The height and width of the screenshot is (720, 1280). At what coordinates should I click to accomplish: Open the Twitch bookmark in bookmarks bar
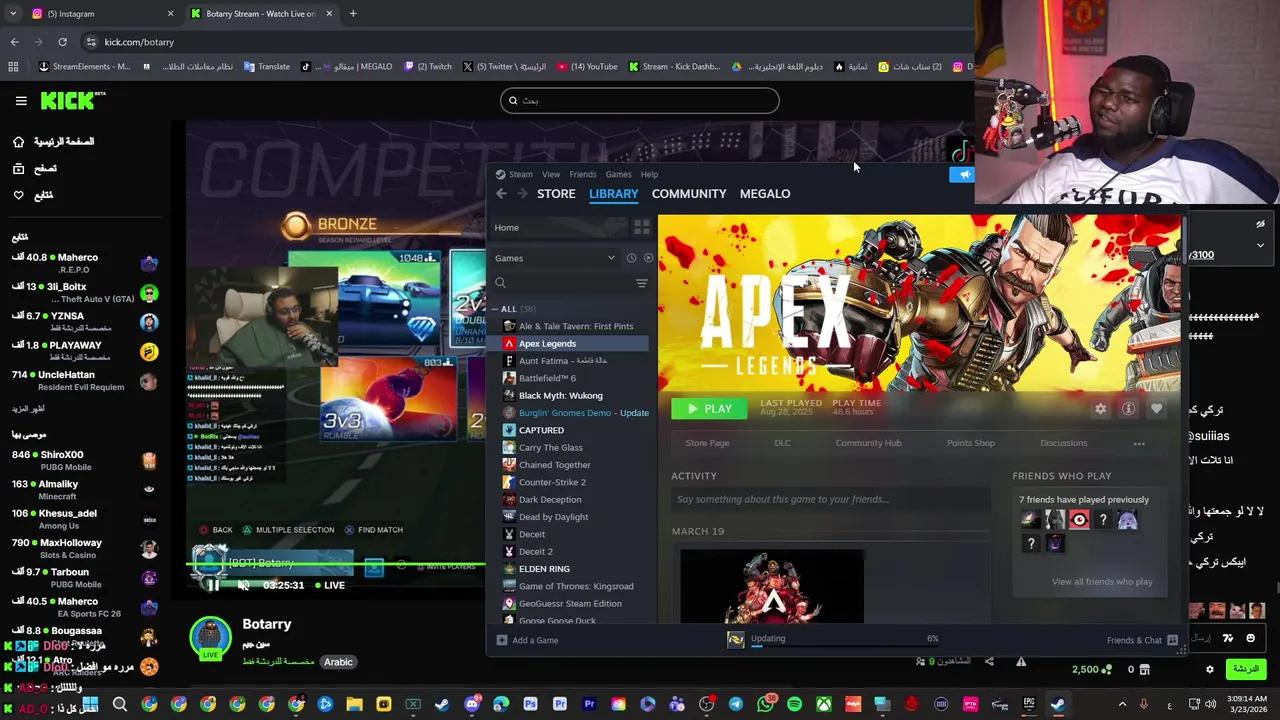click(428, 67)
